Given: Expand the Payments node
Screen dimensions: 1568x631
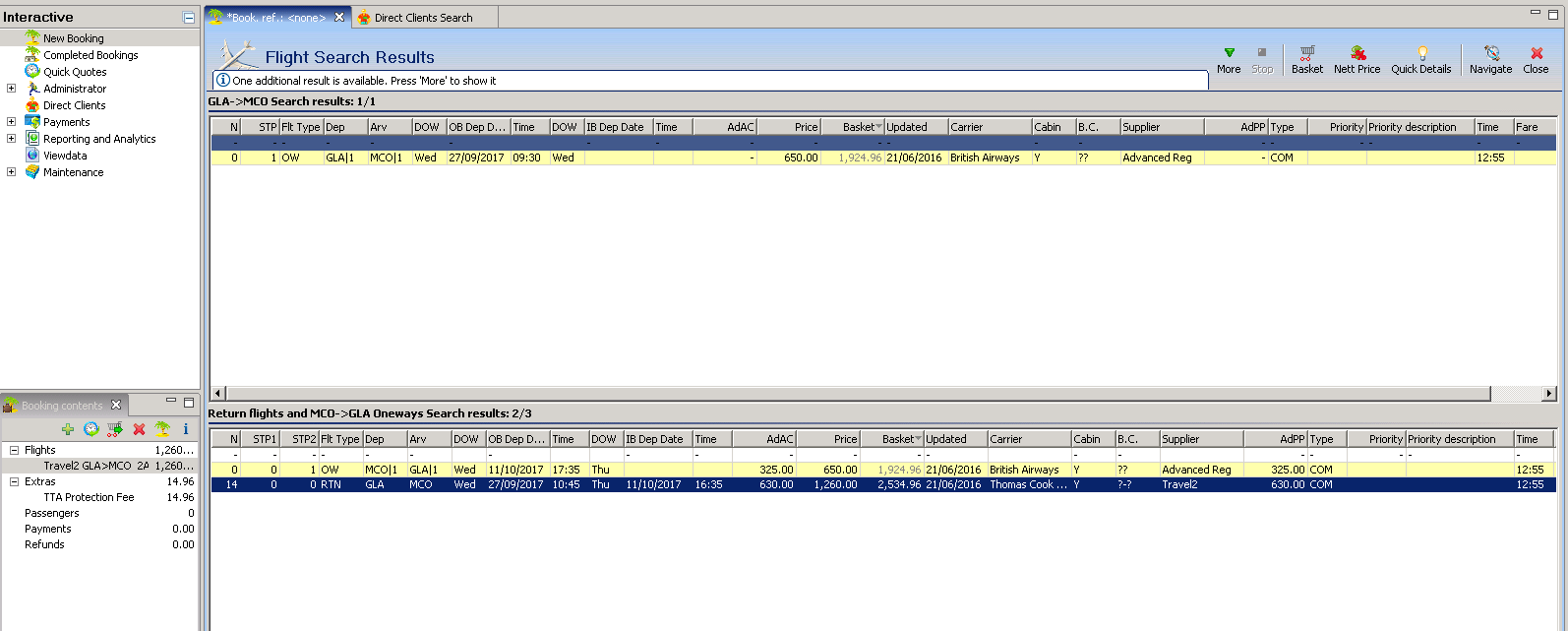Looking at the screenshot, I should coord(12,122).
